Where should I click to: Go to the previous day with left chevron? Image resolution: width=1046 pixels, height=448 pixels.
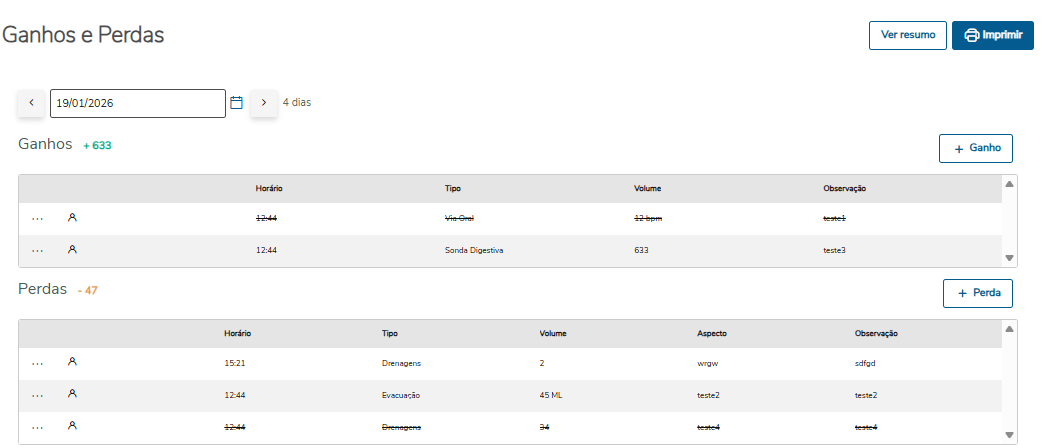[31, 102]
